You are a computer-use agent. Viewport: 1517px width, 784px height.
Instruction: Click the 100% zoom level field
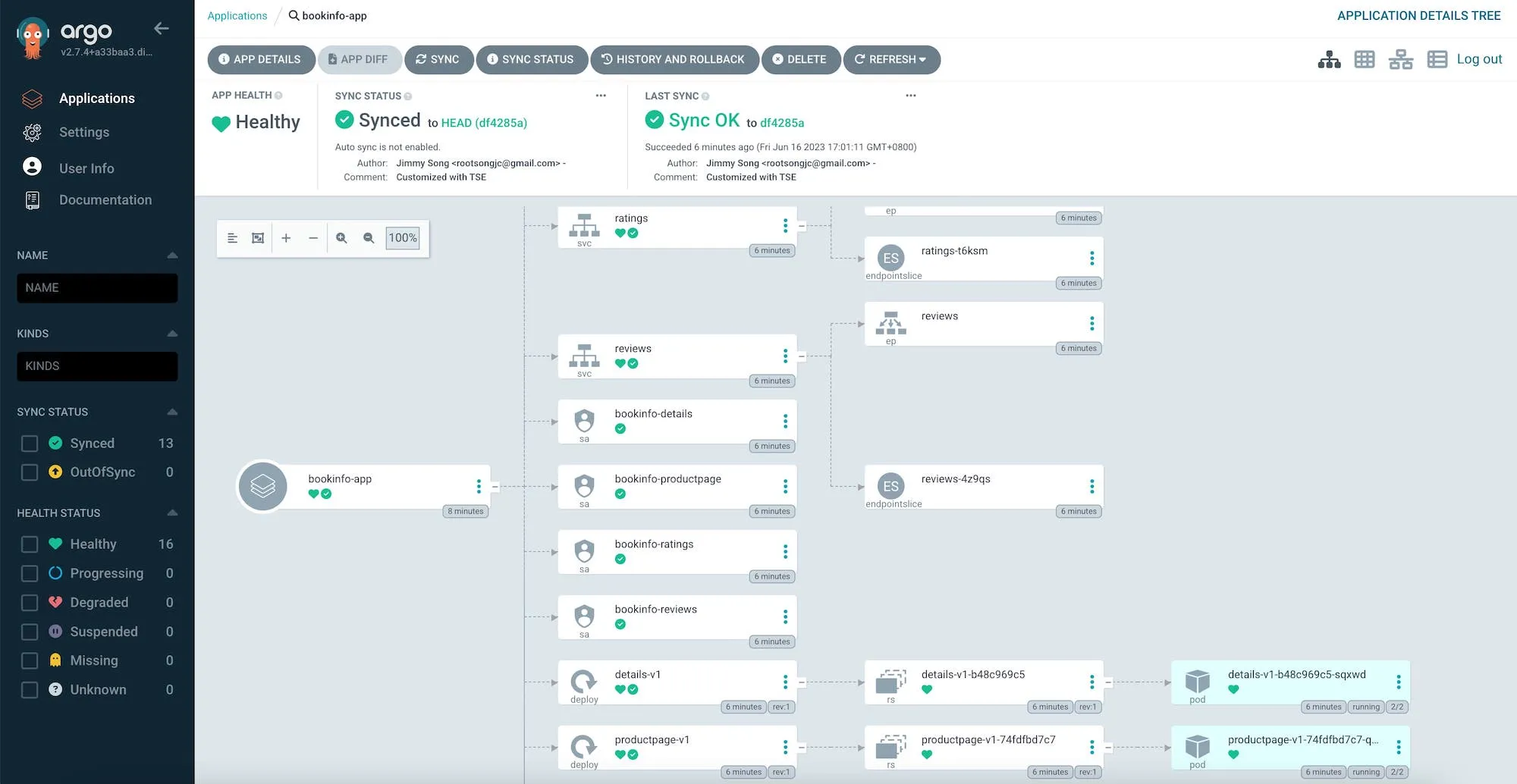[x=403, y=238]
